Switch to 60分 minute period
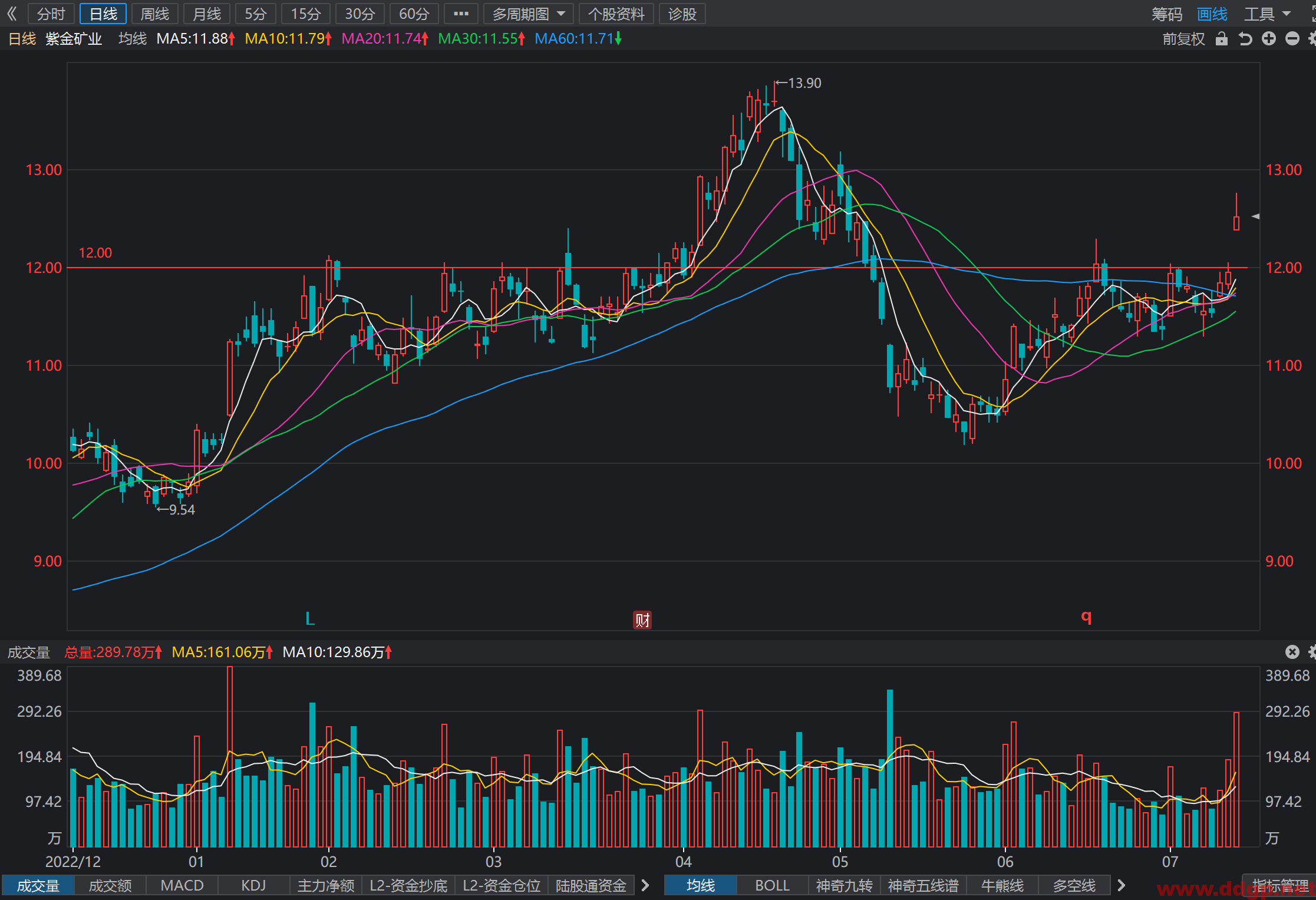Viewport: 1316px width, 900px height. [414, 14]
